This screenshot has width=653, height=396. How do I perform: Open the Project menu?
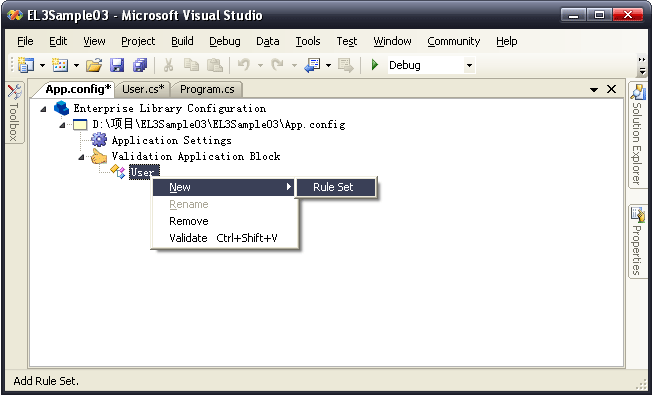click(x=138, y=41)
